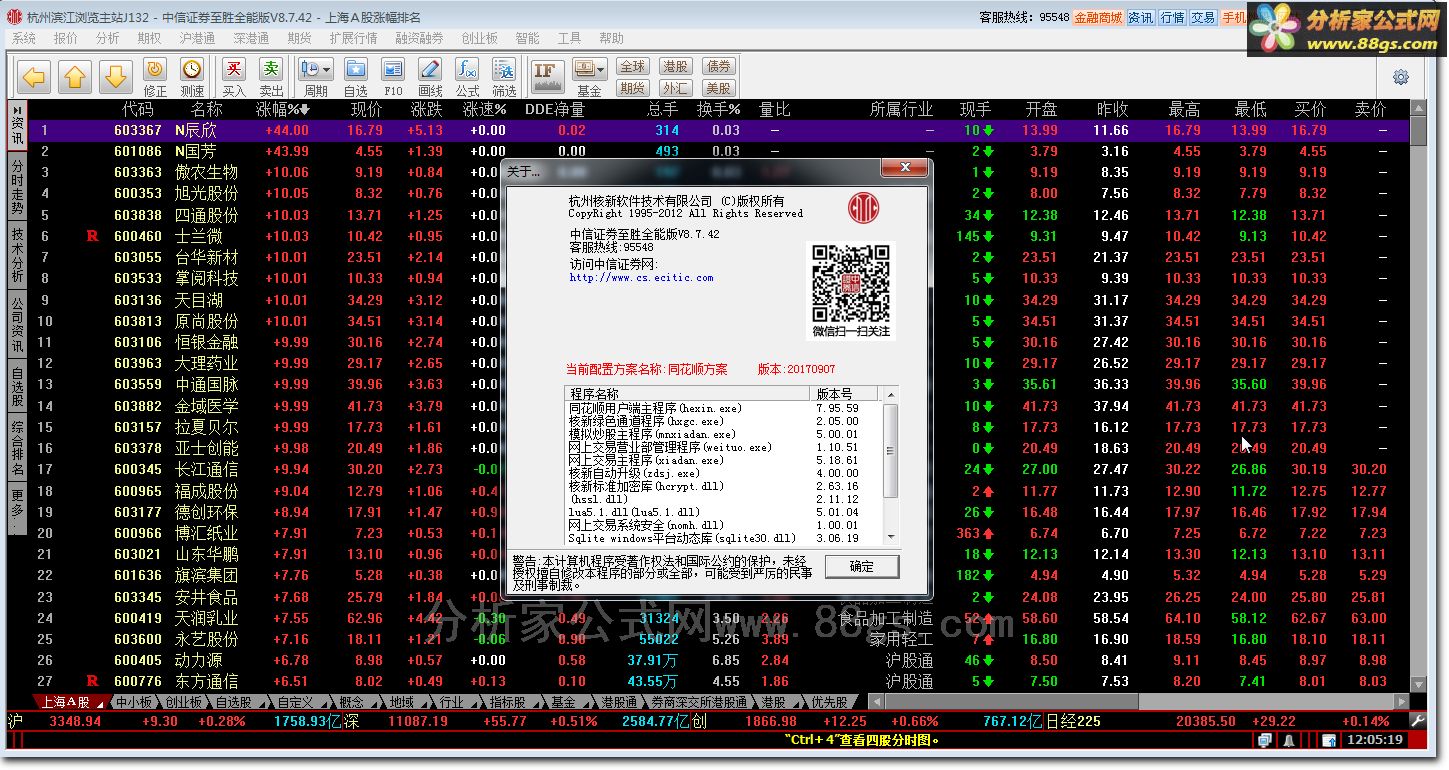Select the N辰欣 stock row

[718, 130]
